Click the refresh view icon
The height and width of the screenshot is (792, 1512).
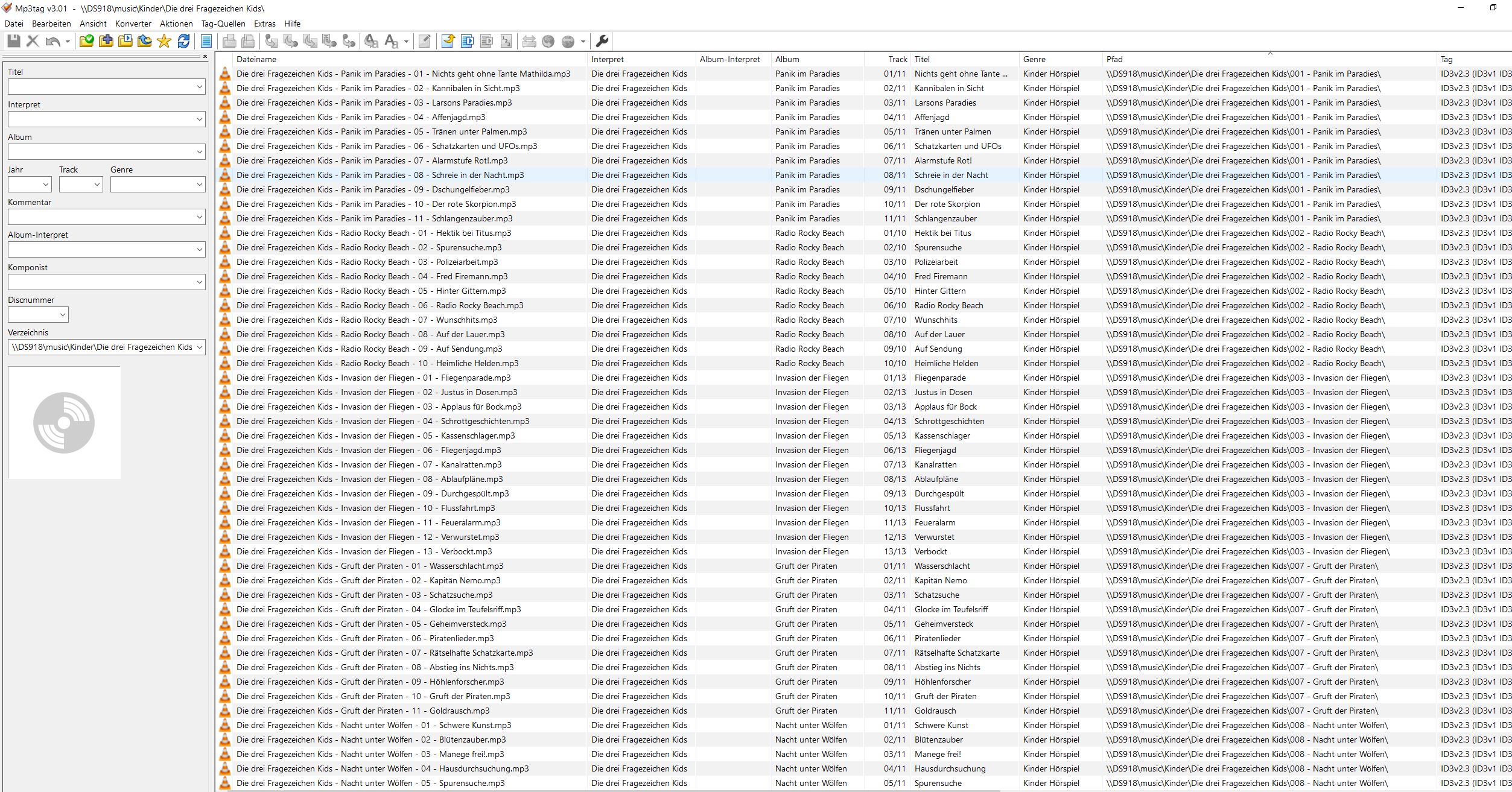(x=183, y=41)
